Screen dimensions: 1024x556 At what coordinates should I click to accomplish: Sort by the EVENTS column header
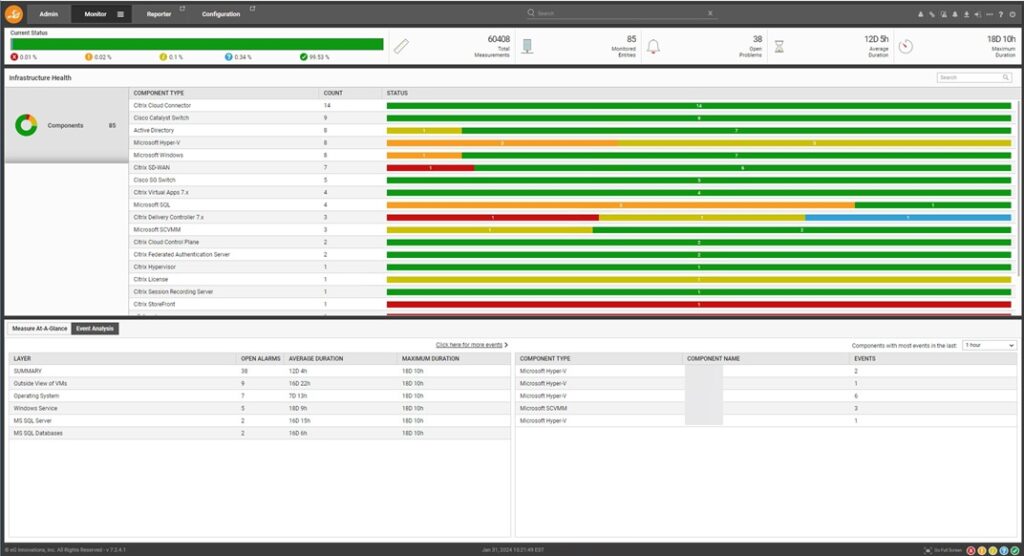click(865, 359)
